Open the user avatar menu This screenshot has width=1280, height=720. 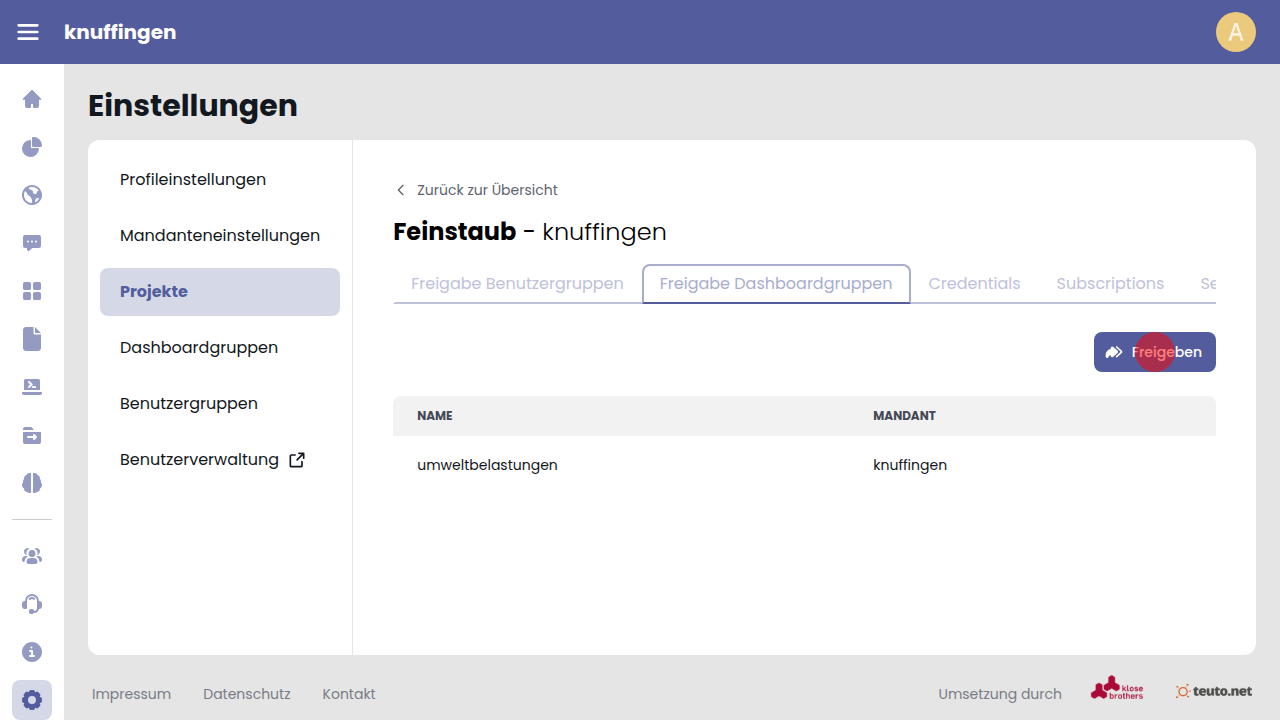point(1235,32)
